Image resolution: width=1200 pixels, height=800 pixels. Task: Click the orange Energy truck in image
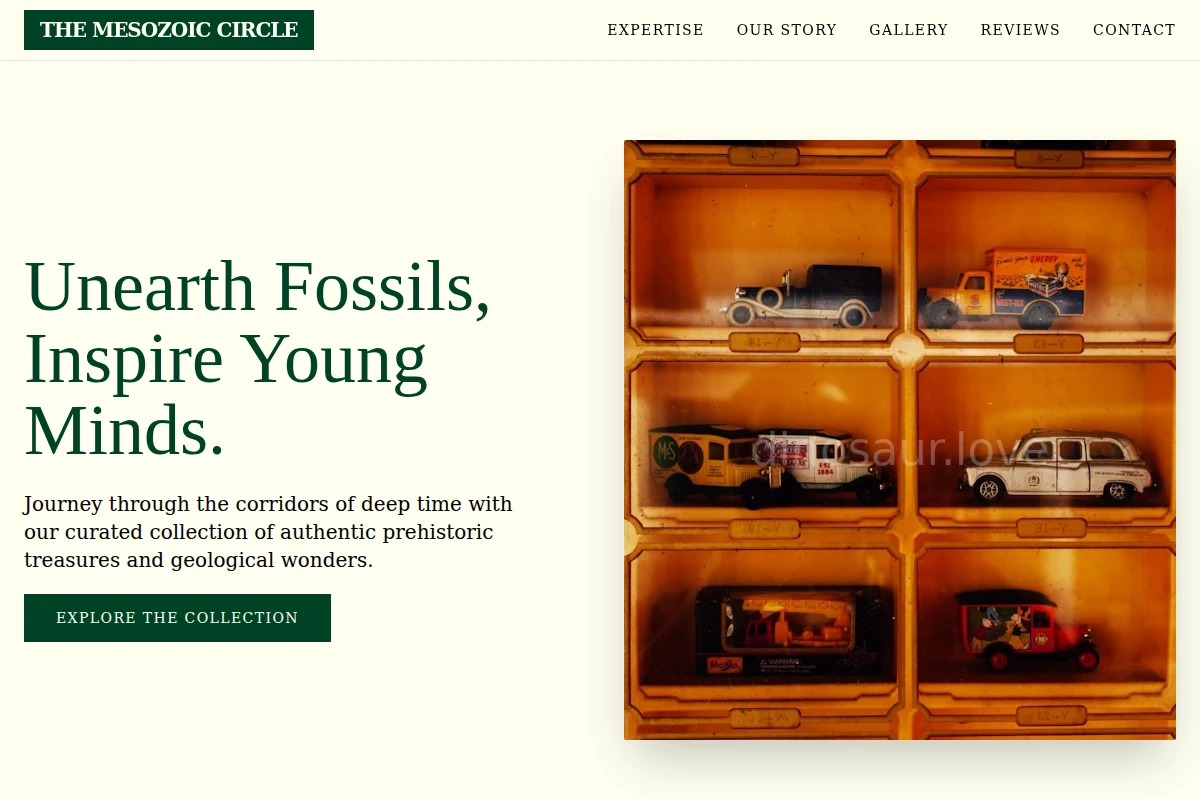click(x=1003, y=287)
